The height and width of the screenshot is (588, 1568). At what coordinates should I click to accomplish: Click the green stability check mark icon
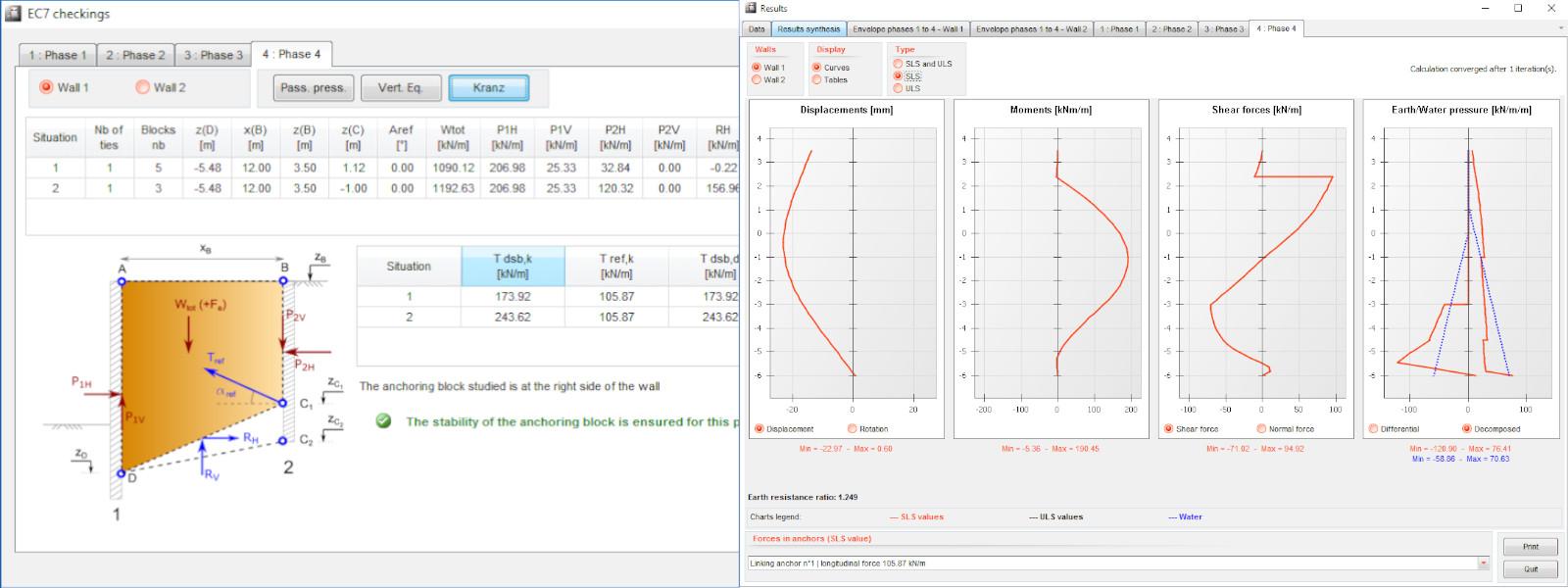383,421
